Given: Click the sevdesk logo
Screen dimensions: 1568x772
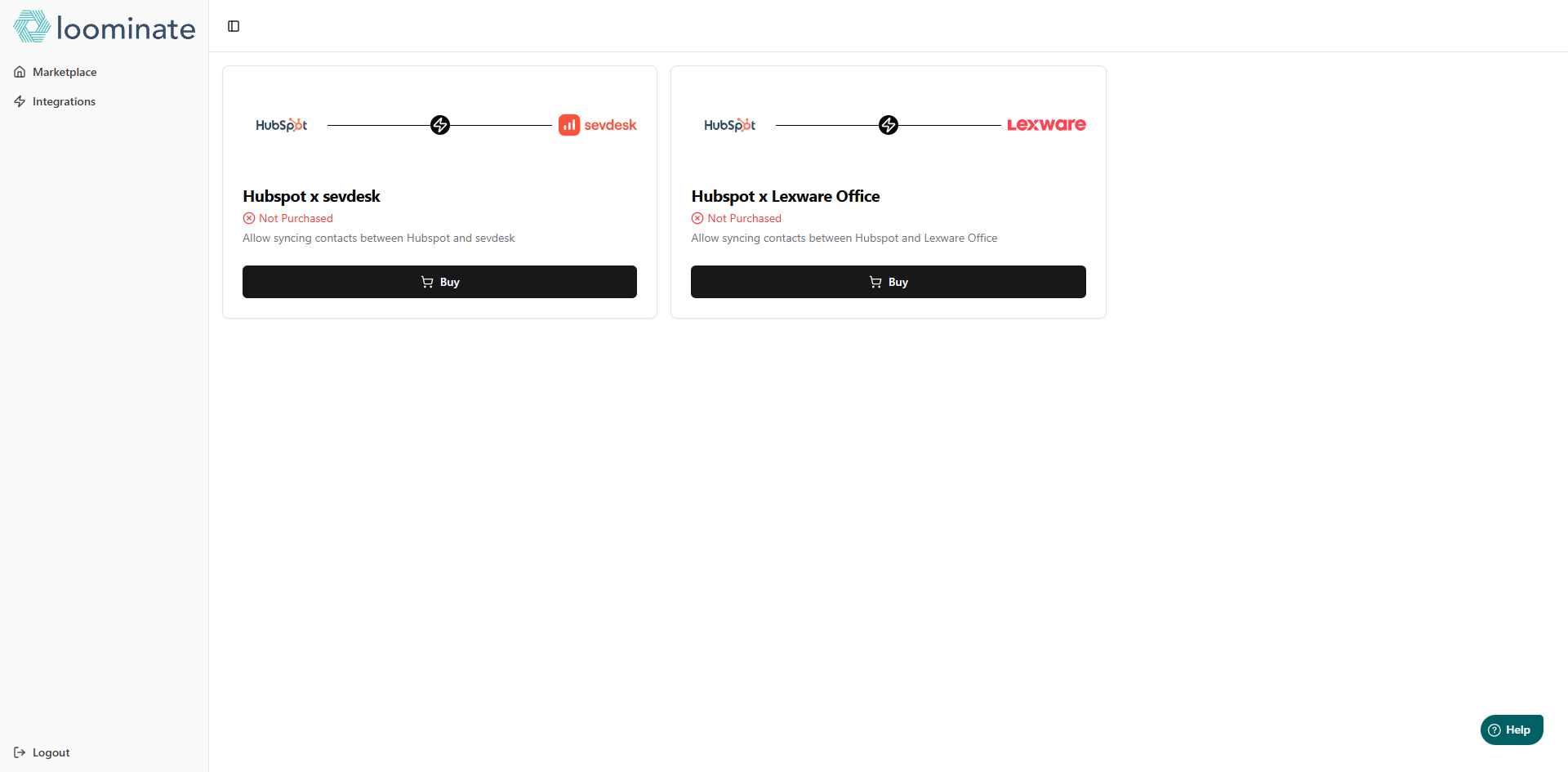Looking at the screenshot, I should click(598, 125).
